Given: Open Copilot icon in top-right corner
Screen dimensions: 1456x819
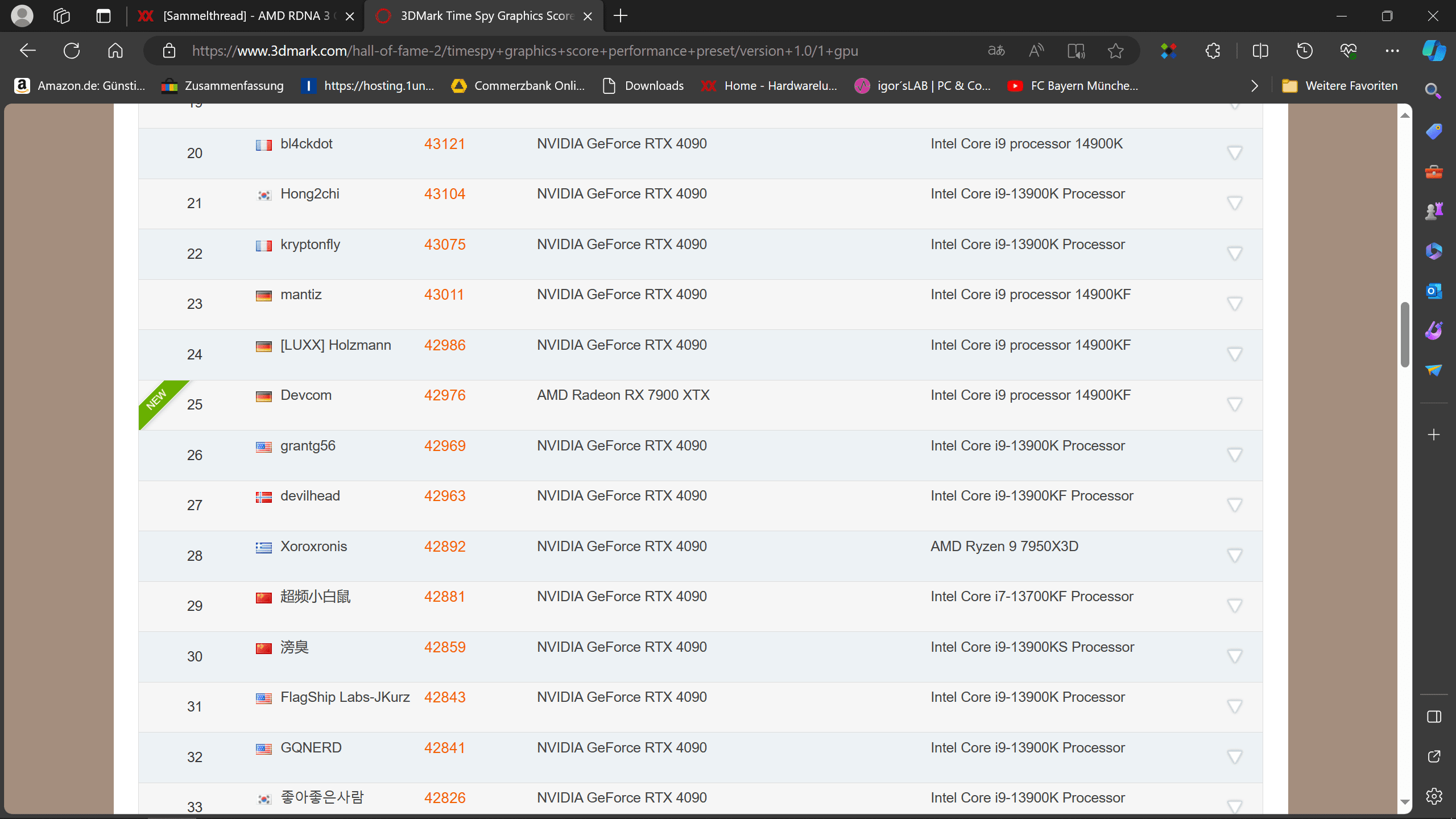Looking at the screenshot, I should [x=1434, y=51].
